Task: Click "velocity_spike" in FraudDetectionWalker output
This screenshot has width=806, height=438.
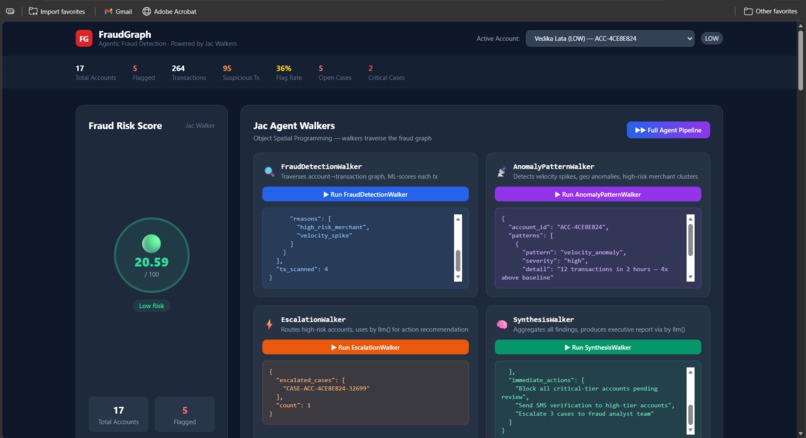Action: [x=324, y=235]
